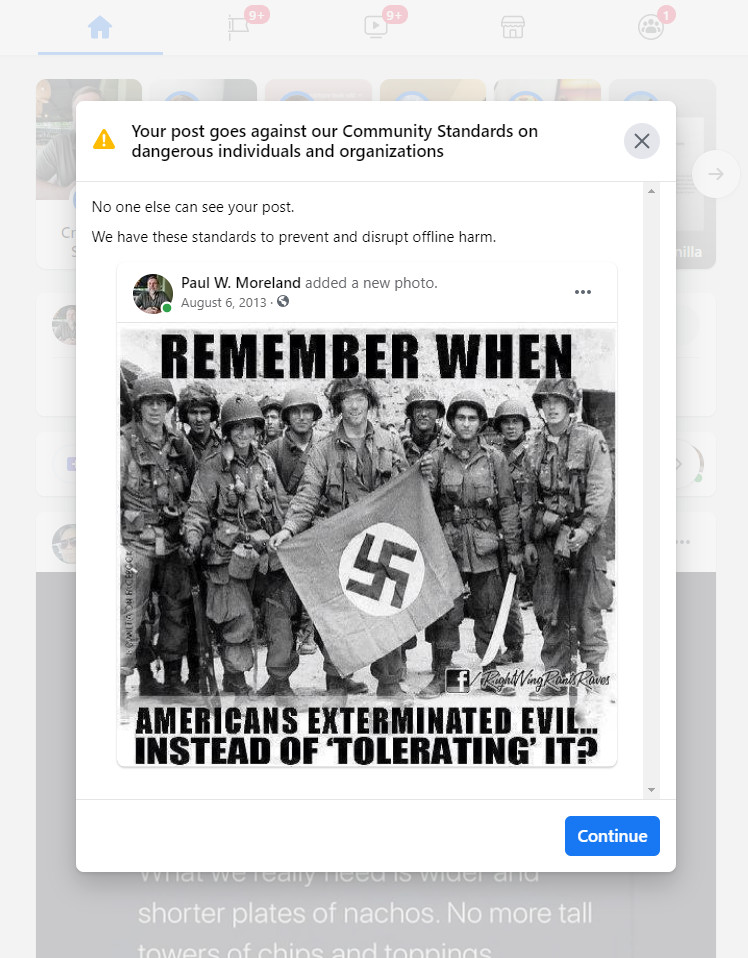Click the Continue button
This screenshot has height=958, width=748.
612,836
